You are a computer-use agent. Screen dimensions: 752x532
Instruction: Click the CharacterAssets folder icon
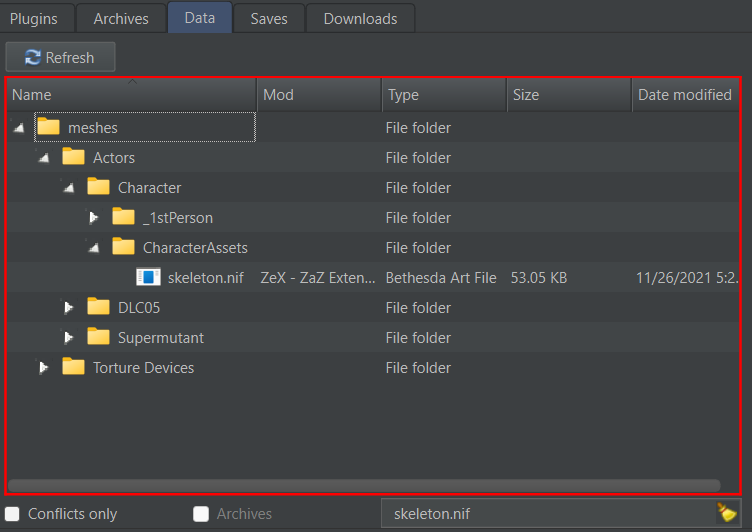coord(123,247)
